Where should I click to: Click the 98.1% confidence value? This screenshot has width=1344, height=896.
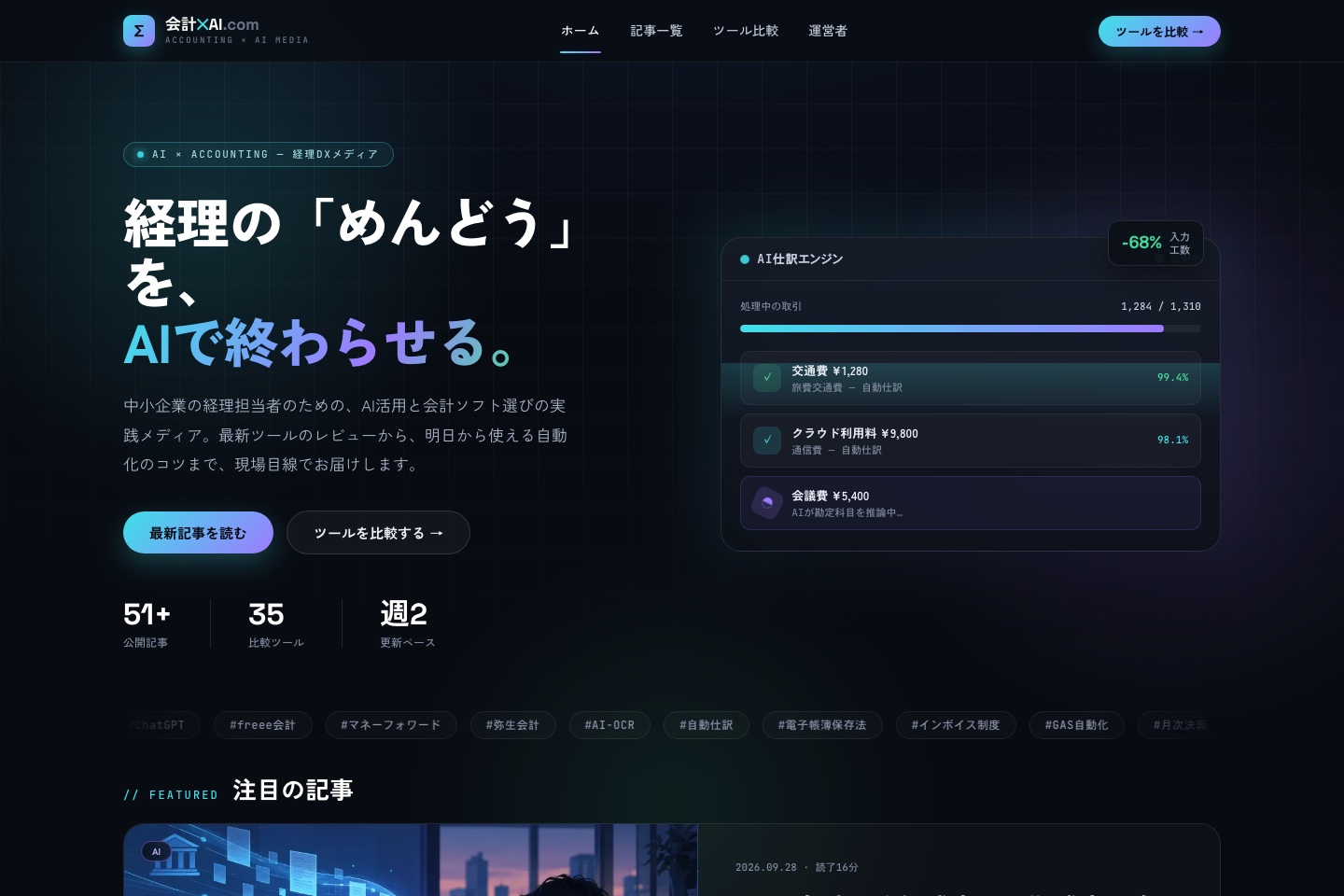pyautogui.click(x=1173, y=441)
